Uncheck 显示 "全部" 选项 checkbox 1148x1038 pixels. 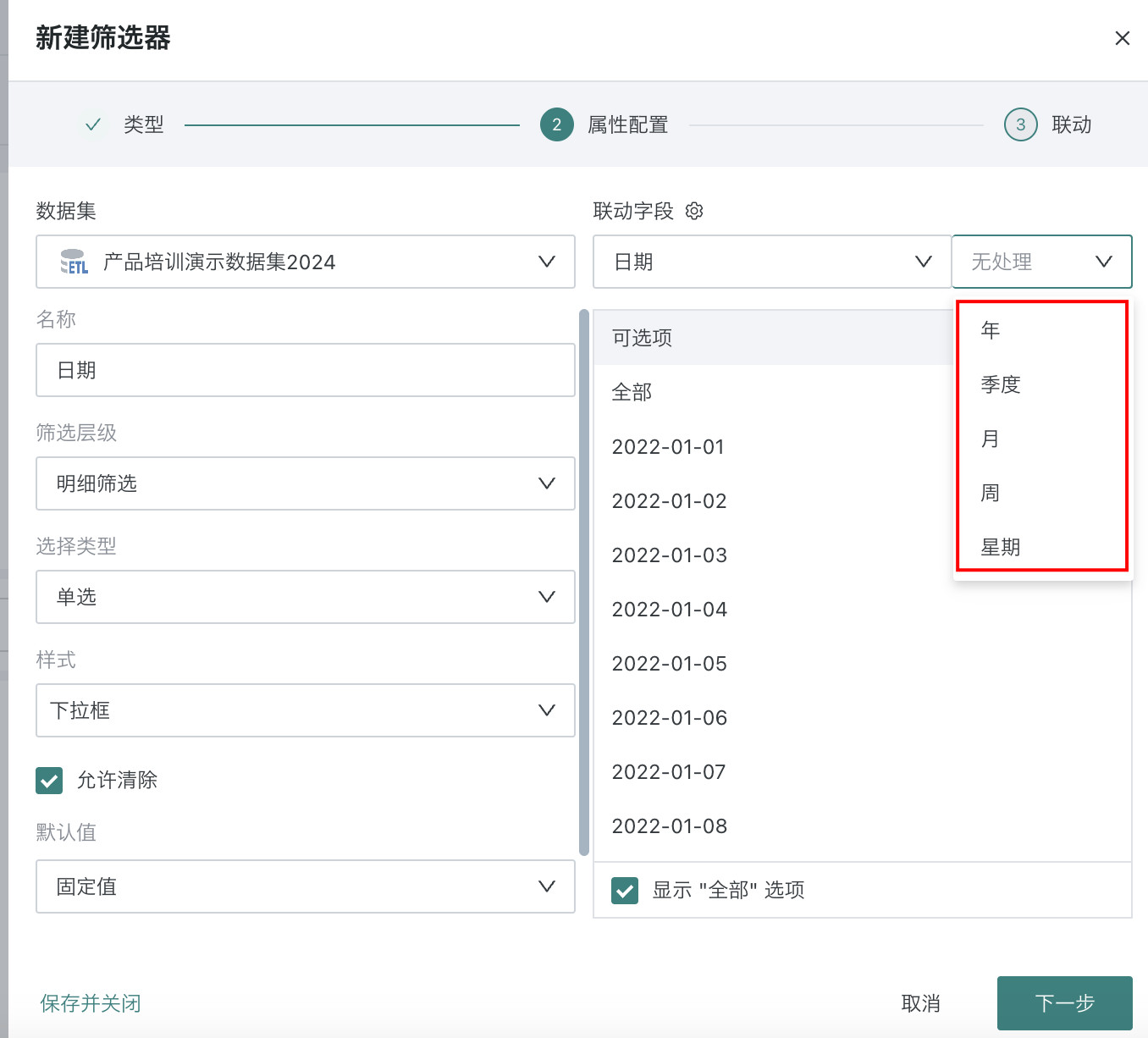click(625, 890)
